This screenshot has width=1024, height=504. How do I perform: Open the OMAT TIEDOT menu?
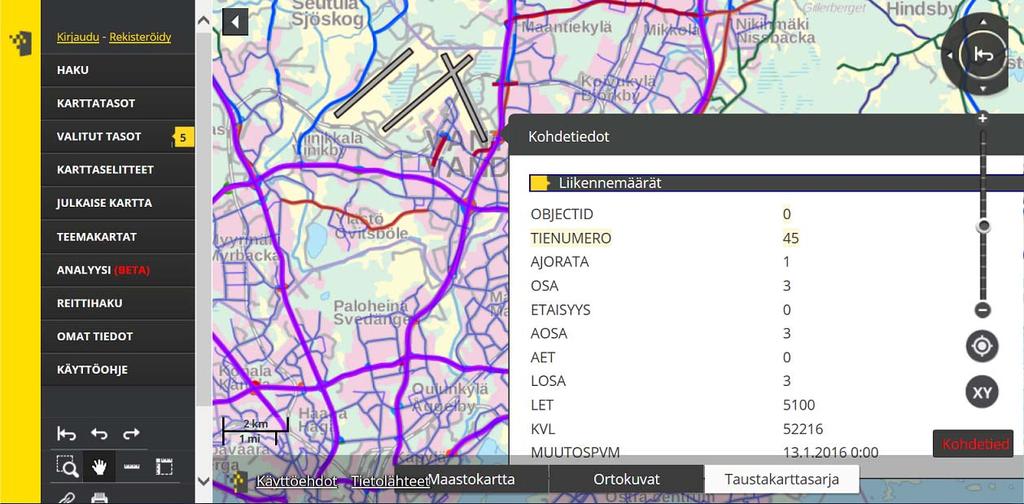pos(118,336)
